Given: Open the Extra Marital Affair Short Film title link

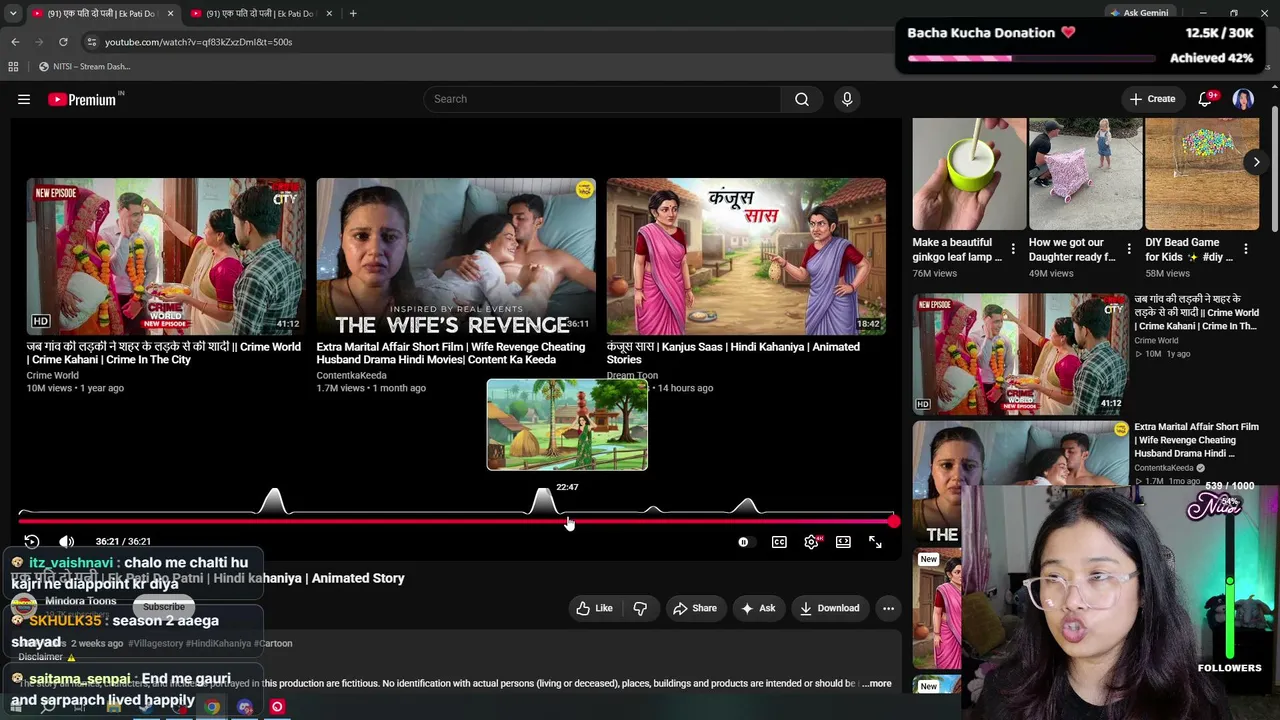Looking at the screenshot, I should (x=451, y=353).
